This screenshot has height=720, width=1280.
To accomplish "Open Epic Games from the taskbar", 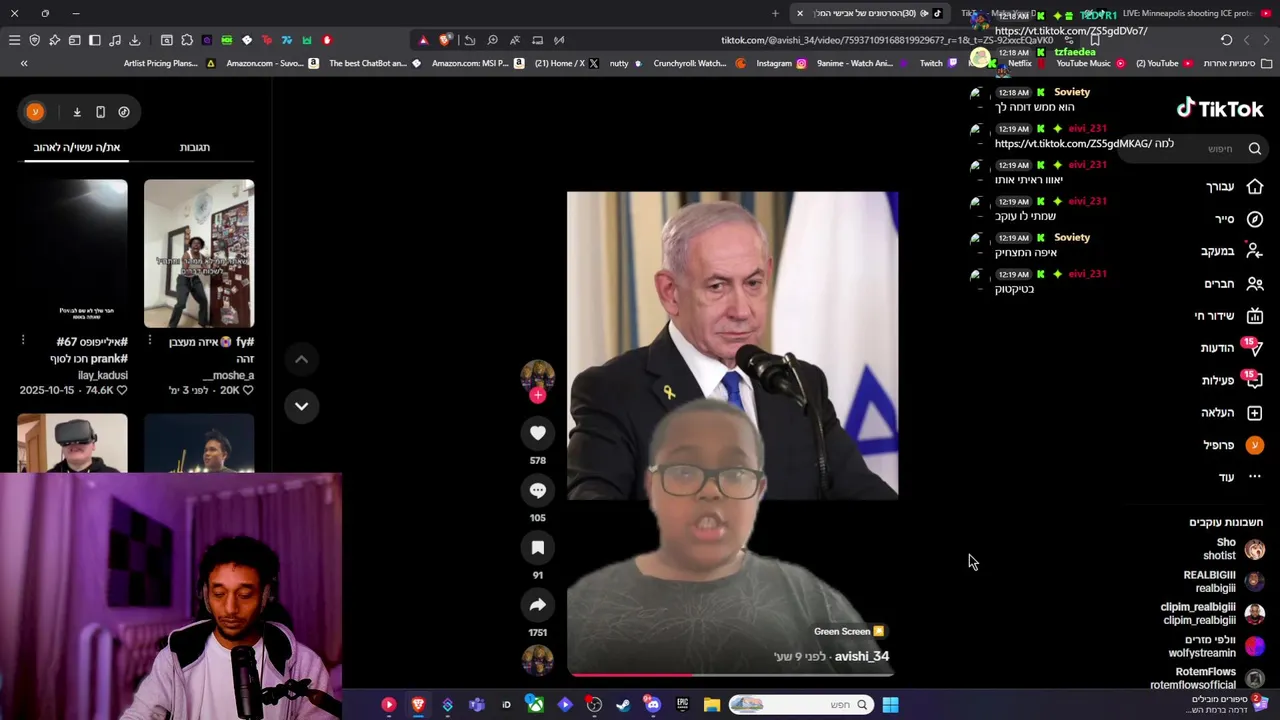I will click(x=683, y=705).
